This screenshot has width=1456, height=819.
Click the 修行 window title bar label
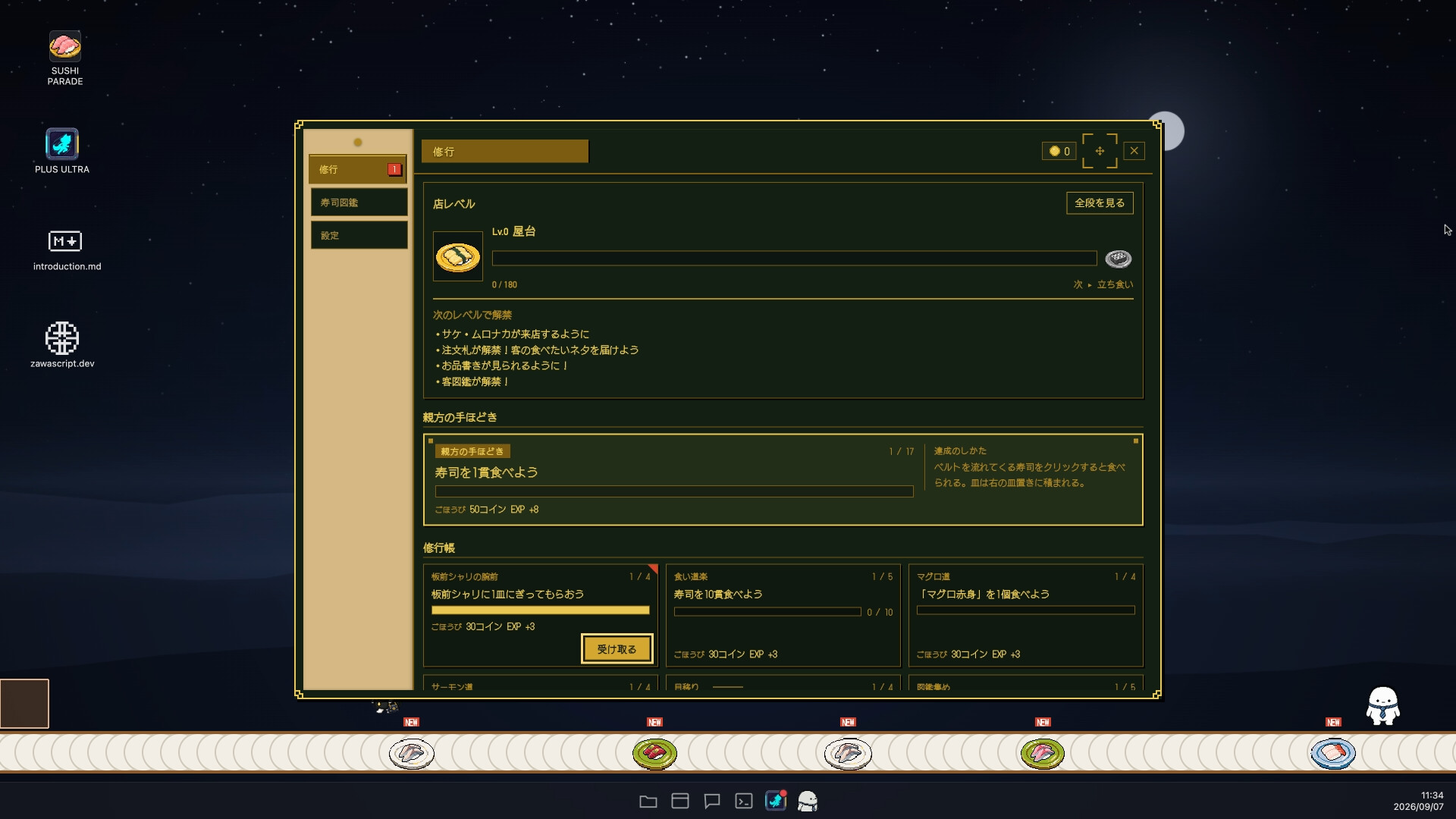(x=505, y=152)
